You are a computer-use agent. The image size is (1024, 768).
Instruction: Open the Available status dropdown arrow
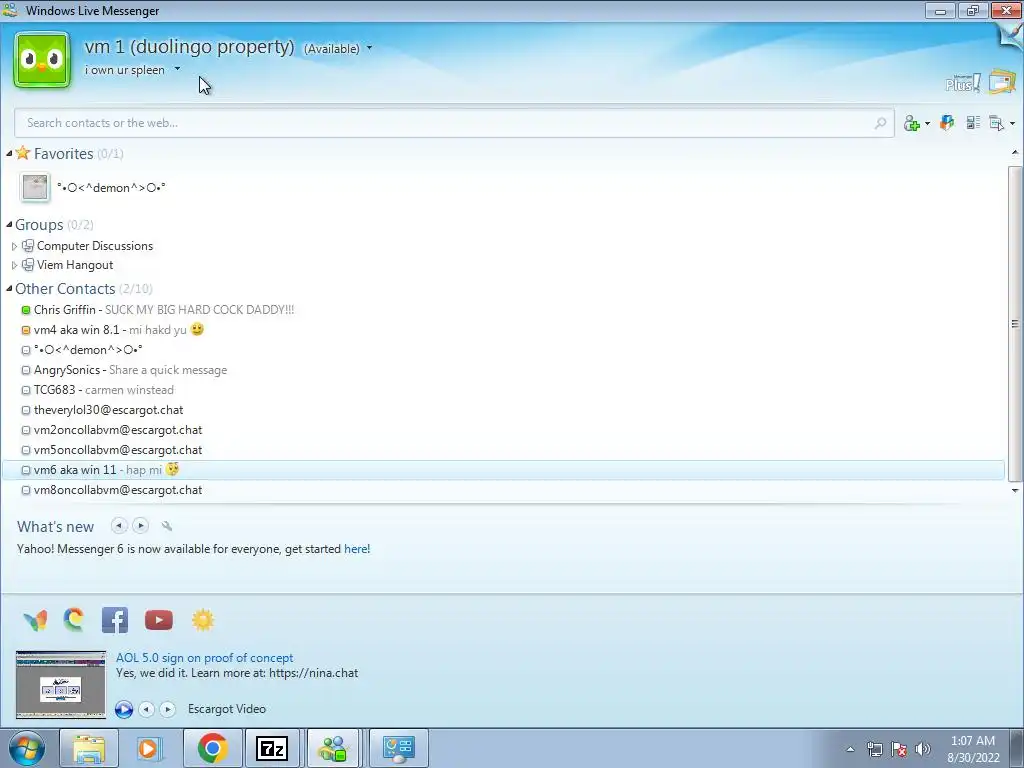369,48
